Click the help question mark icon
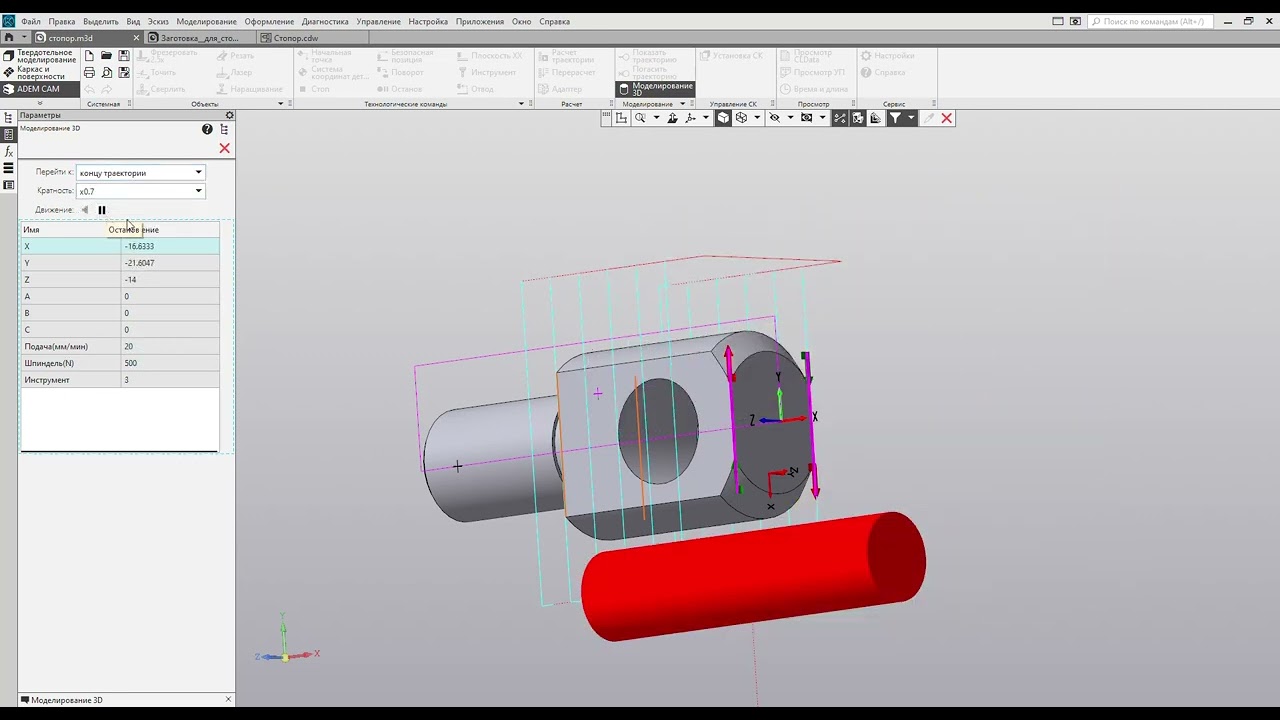Image resolution: width=1280 pixels, height=720 pixels. click(207, 129)
